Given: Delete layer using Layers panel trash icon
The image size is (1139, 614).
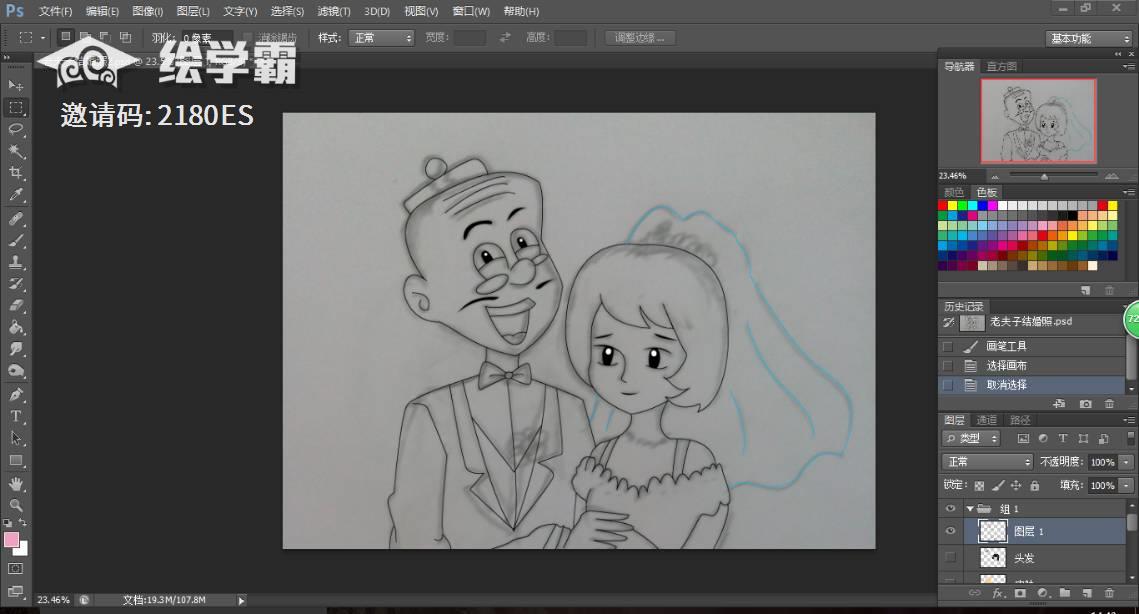Looking at the screenshot, I should (1109, 594).
